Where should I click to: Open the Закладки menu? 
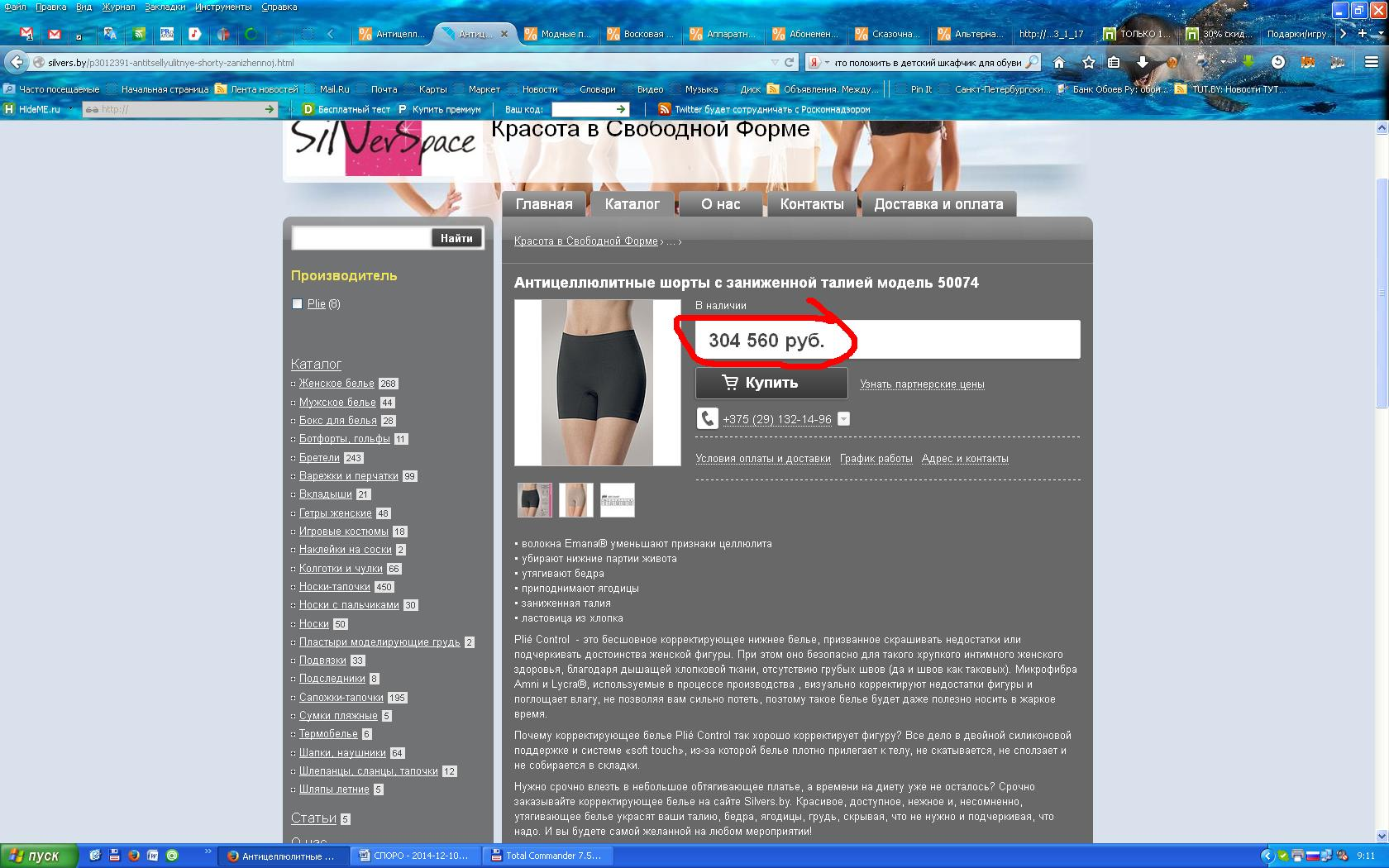165,7
